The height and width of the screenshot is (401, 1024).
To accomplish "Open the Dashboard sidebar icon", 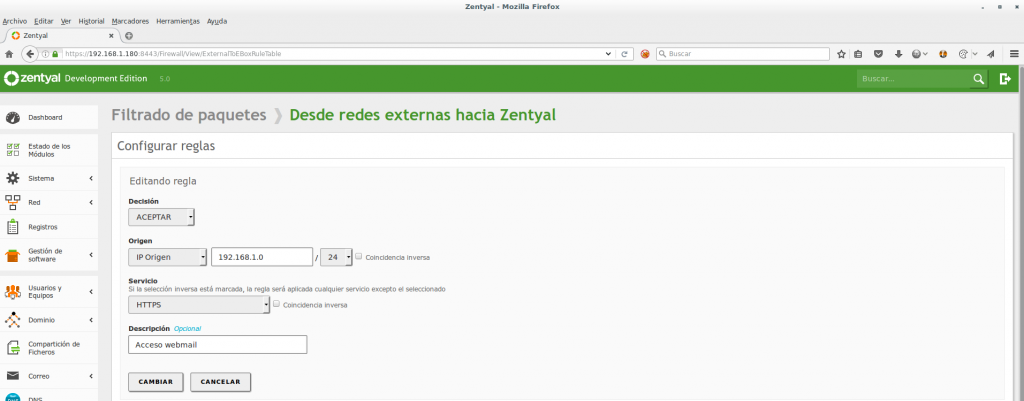I will point(13,117).
